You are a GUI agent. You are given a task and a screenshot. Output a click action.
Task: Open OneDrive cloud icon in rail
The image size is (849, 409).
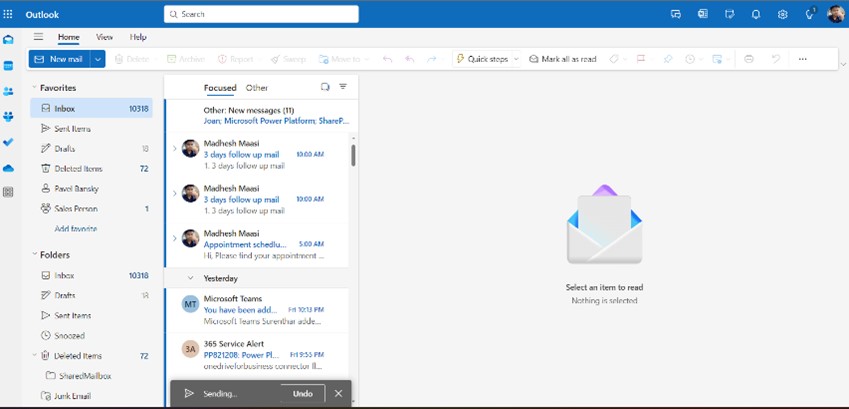click(x=8, y=168)
